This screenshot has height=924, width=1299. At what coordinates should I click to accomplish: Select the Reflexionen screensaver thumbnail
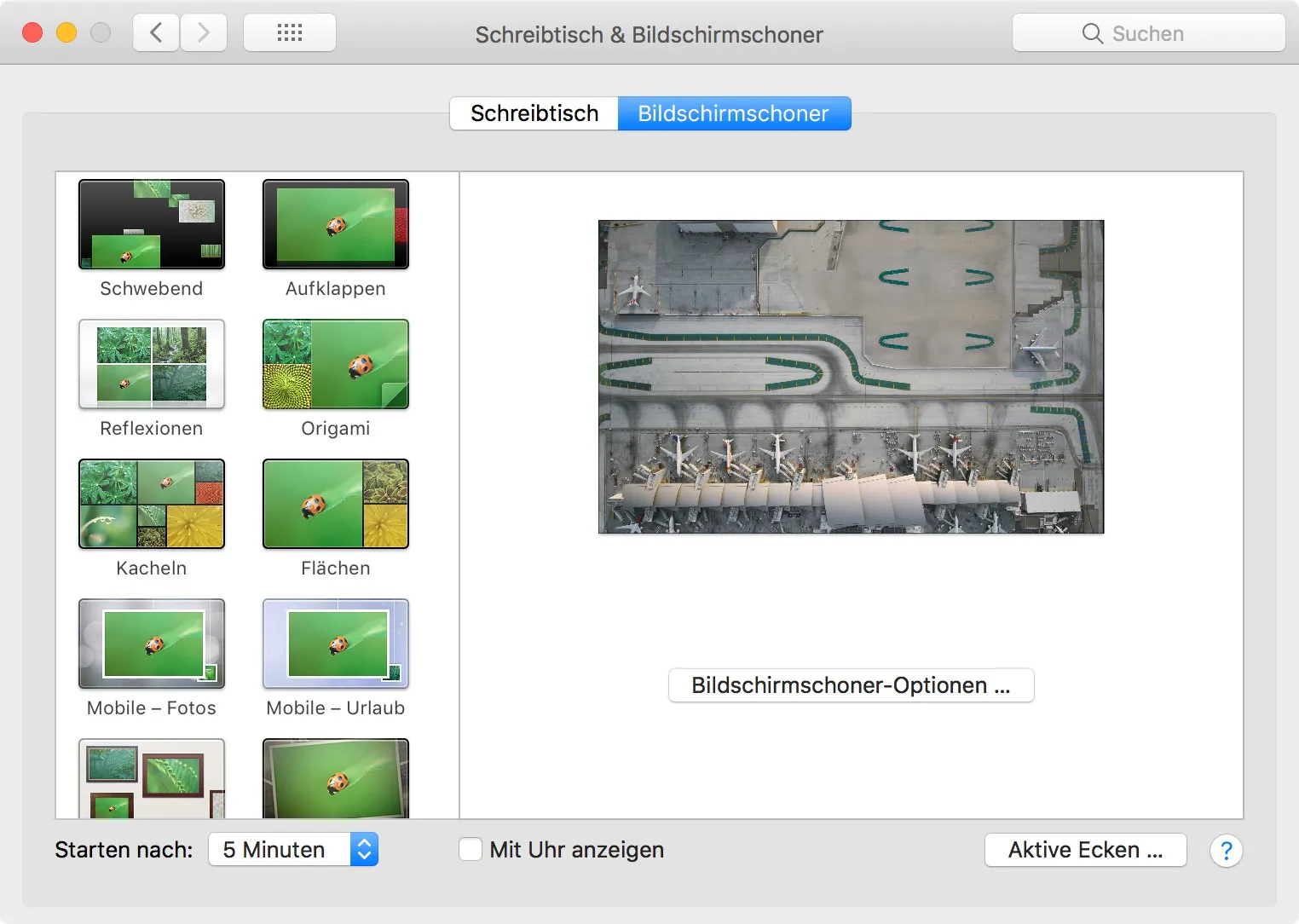pyautogui.click(x=152, y=364)
